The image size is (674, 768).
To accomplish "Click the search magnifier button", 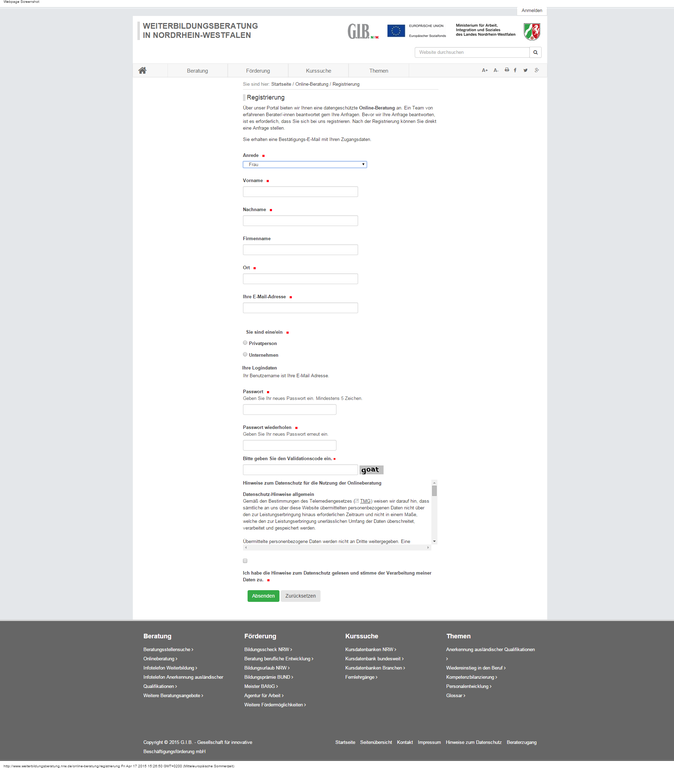I will [535, 52].
